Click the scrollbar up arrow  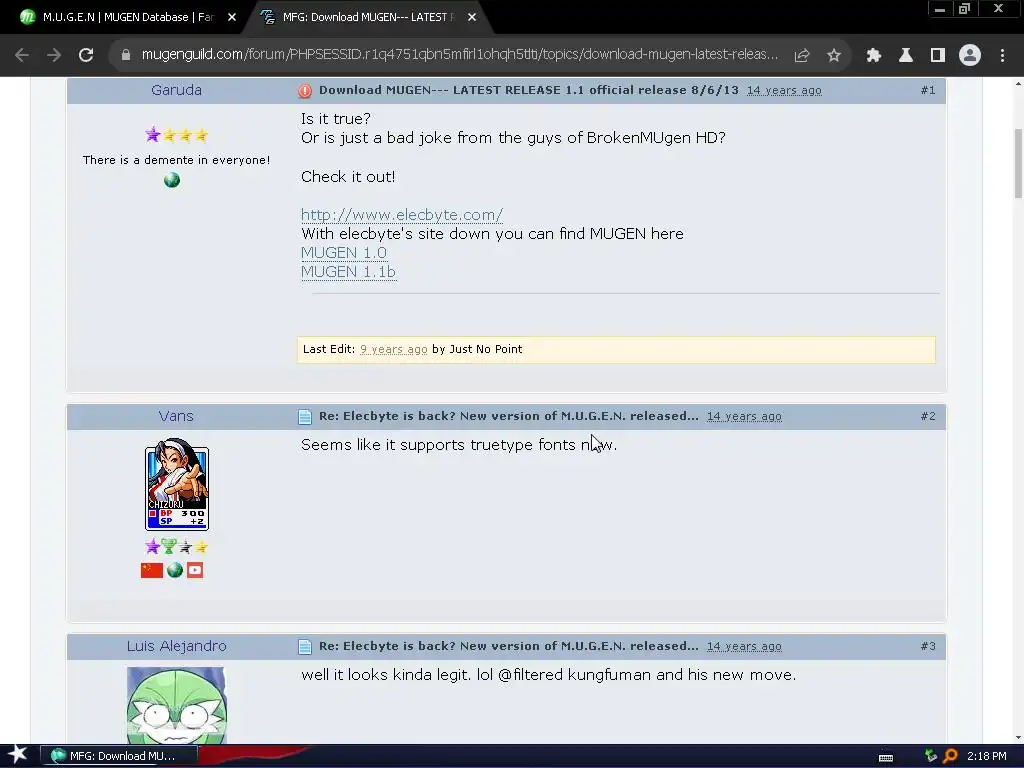pyautogui.click(x=1017, y=83)
